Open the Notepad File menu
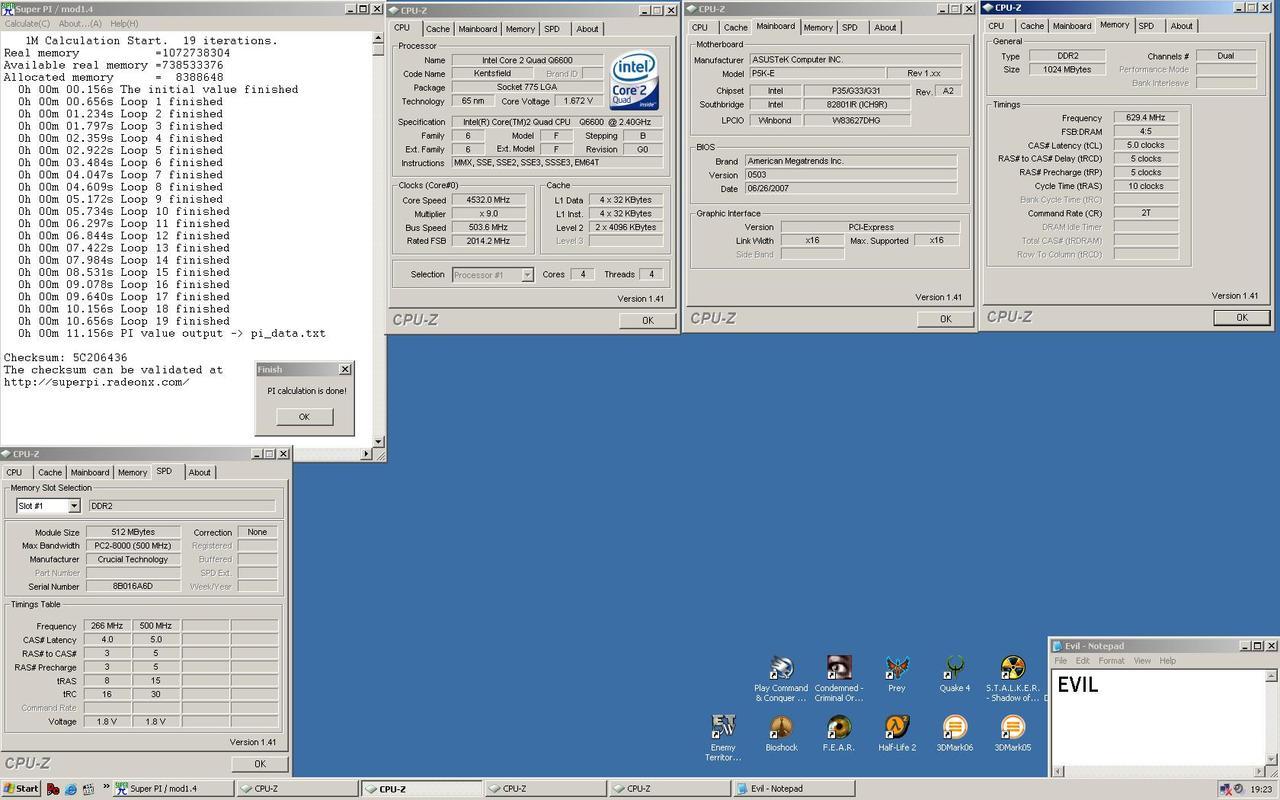1280x800 pixels. [1061, 661]
